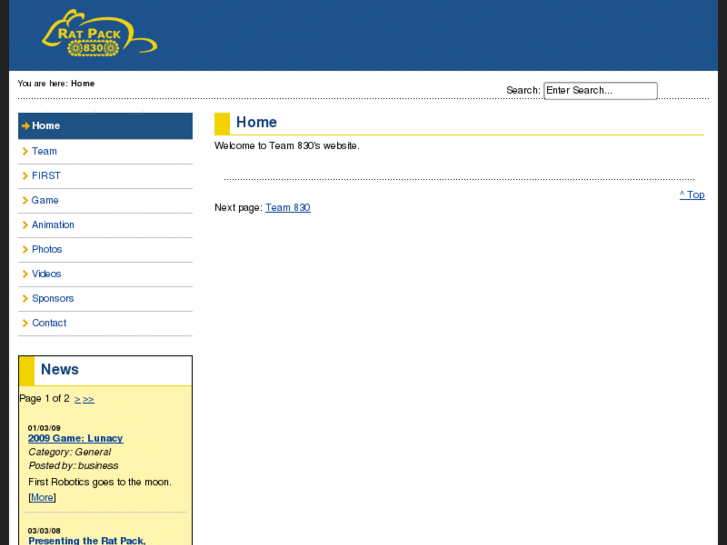Screen dimensions: 727x545
Task: Focus the Enter Search input field
Action: [600, 90]
